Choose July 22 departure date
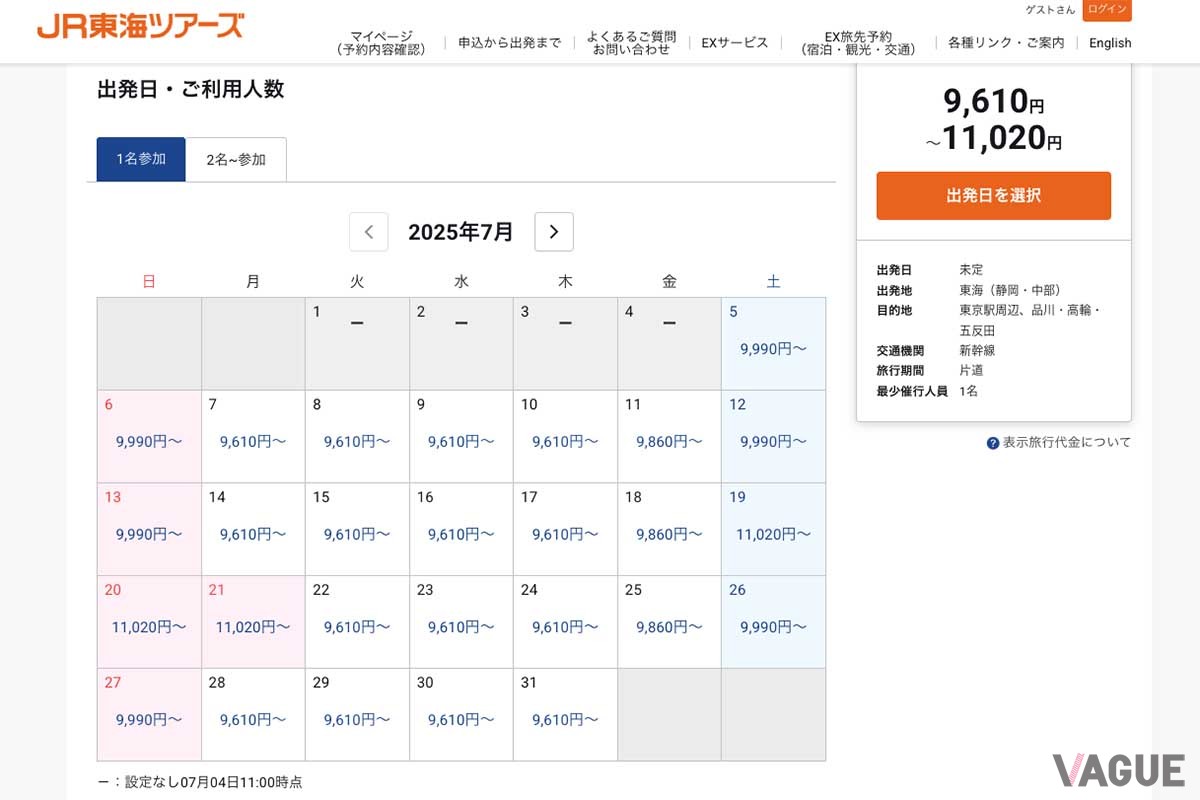This screenshot has height=800, width=1200. pyautogui.click(x=357, y=622)
